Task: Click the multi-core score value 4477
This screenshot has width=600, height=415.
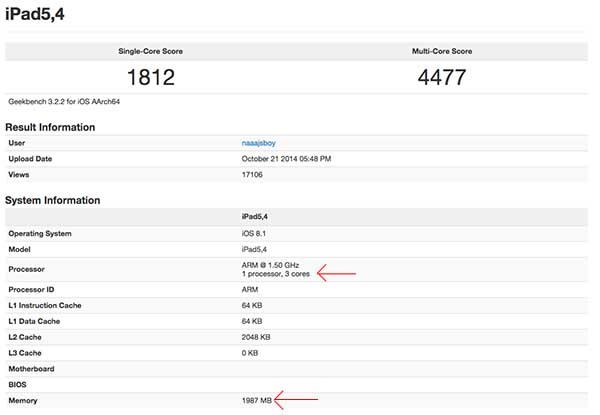Action: click(x=442, y=77)
